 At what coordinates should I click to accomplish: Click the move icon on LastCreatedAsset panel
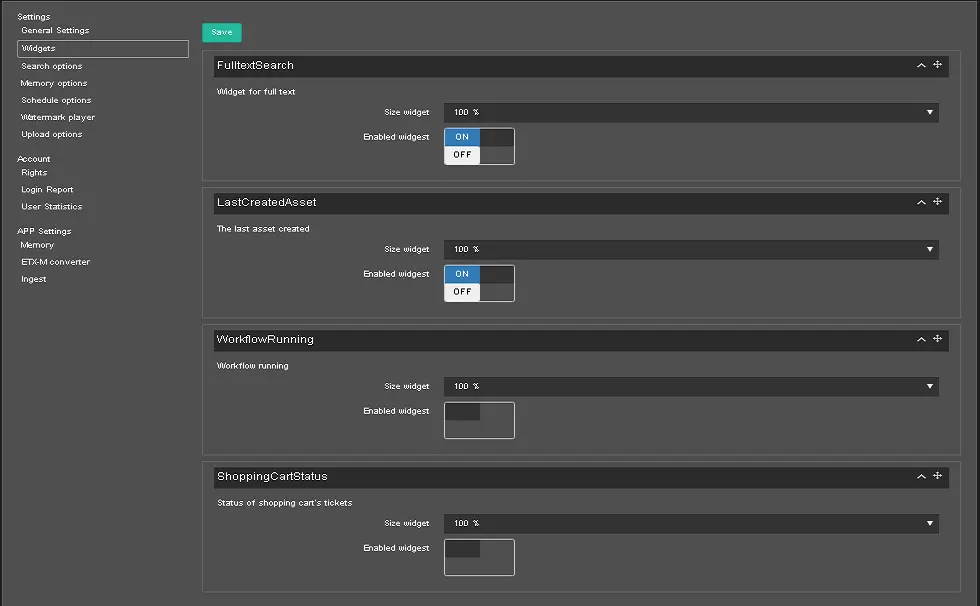pos(937,202)
